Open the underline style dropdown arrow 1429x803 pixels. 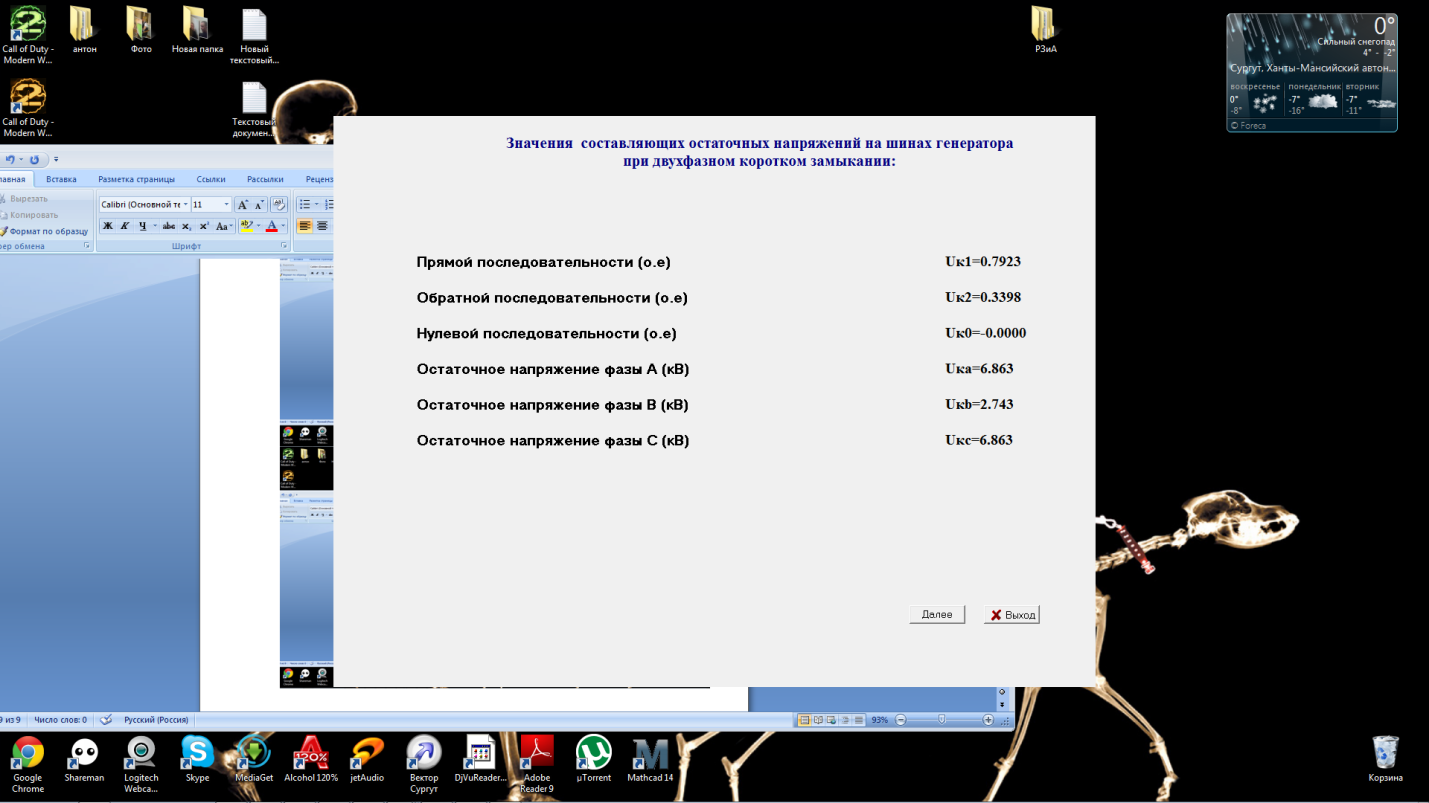(155, 226)
